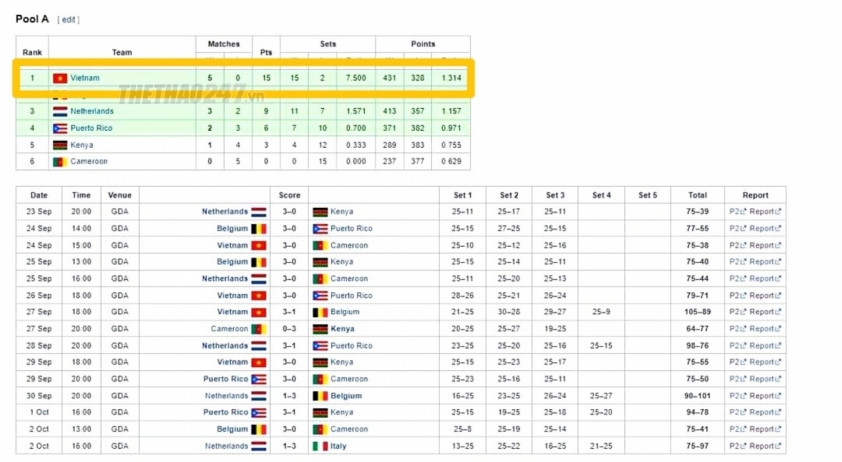Click the Italy flag in the last match row
Viewport: 842px width, 462px height.
(320, 446)
